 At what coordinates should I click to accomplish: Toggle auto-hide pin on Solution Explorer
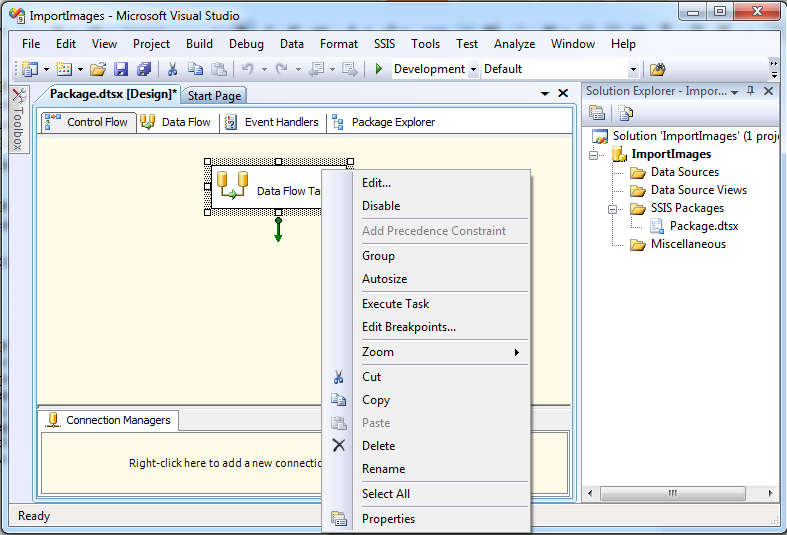[751, 91]
